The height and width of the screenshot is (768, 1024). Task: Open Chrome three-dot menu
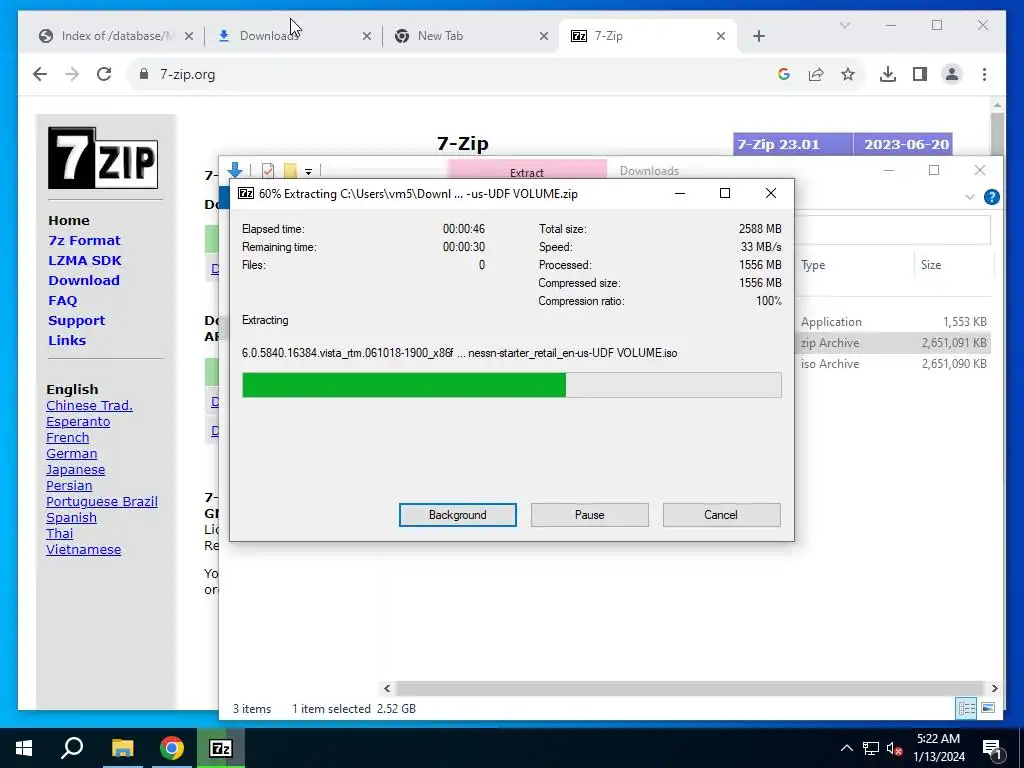(x=984, y=74)
